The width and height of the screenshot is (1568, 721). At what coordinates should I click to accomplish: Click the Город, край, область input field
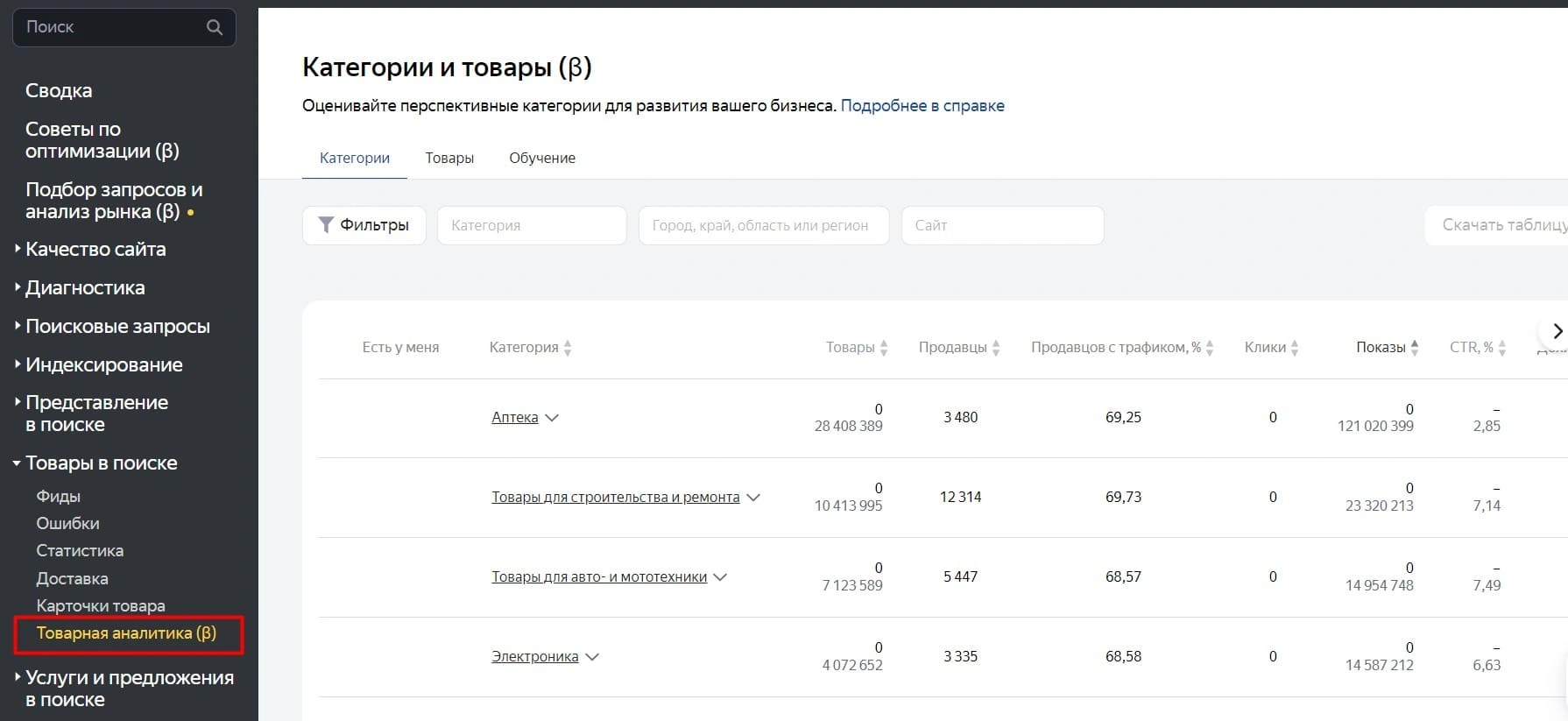click(763, 225)
